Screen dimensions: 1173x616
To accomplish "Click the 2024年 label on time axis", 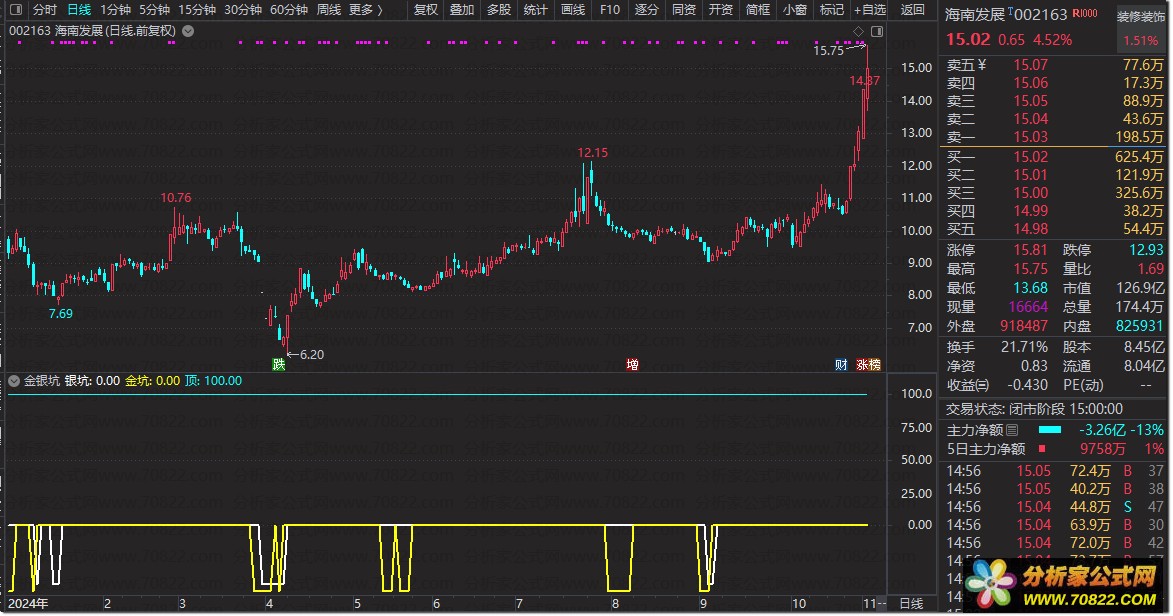I will tap(28, 604).
